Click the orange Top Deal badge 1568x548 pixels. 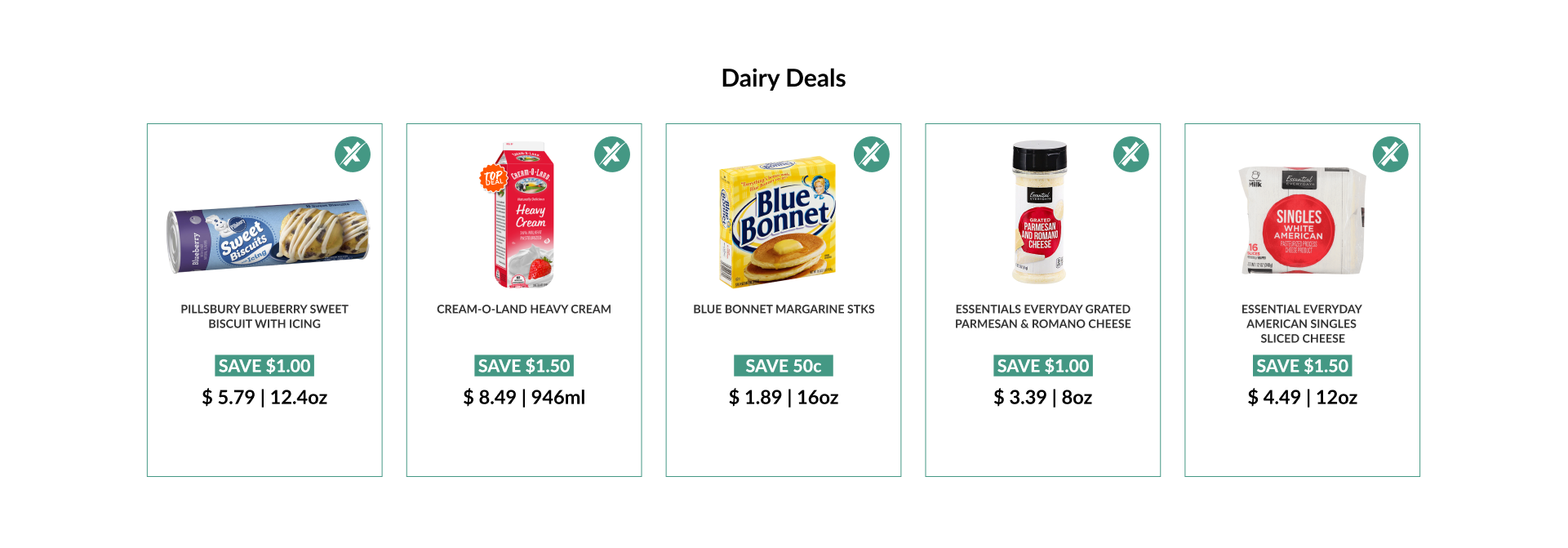pos(493,178)
